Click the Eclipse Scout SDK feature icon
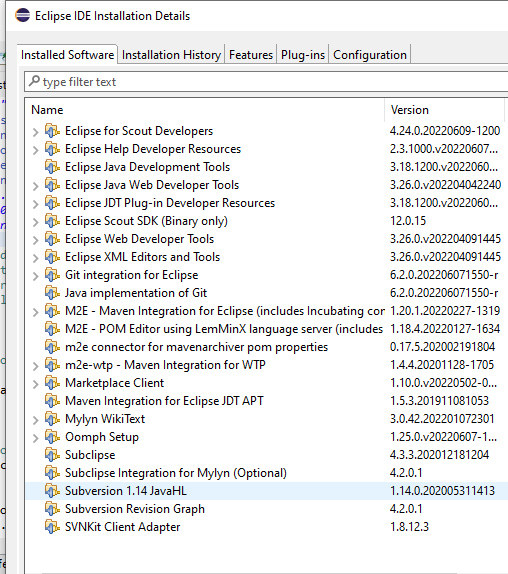508x574 pixels. point(52,221)
